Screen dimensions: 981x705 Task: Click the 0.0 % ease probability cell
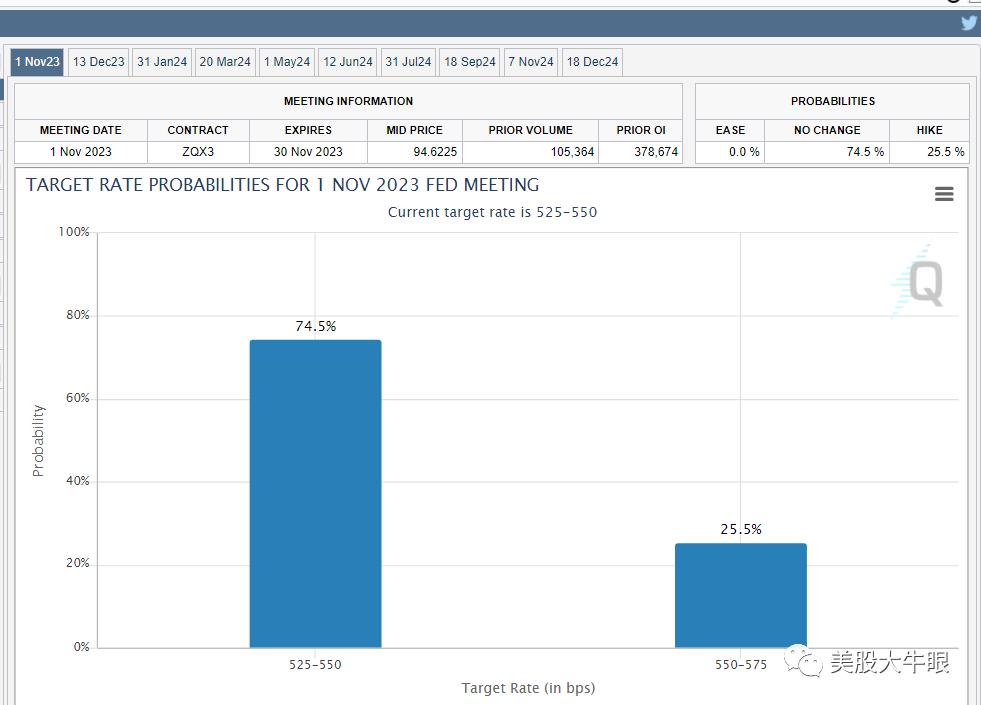coord(730,152)
